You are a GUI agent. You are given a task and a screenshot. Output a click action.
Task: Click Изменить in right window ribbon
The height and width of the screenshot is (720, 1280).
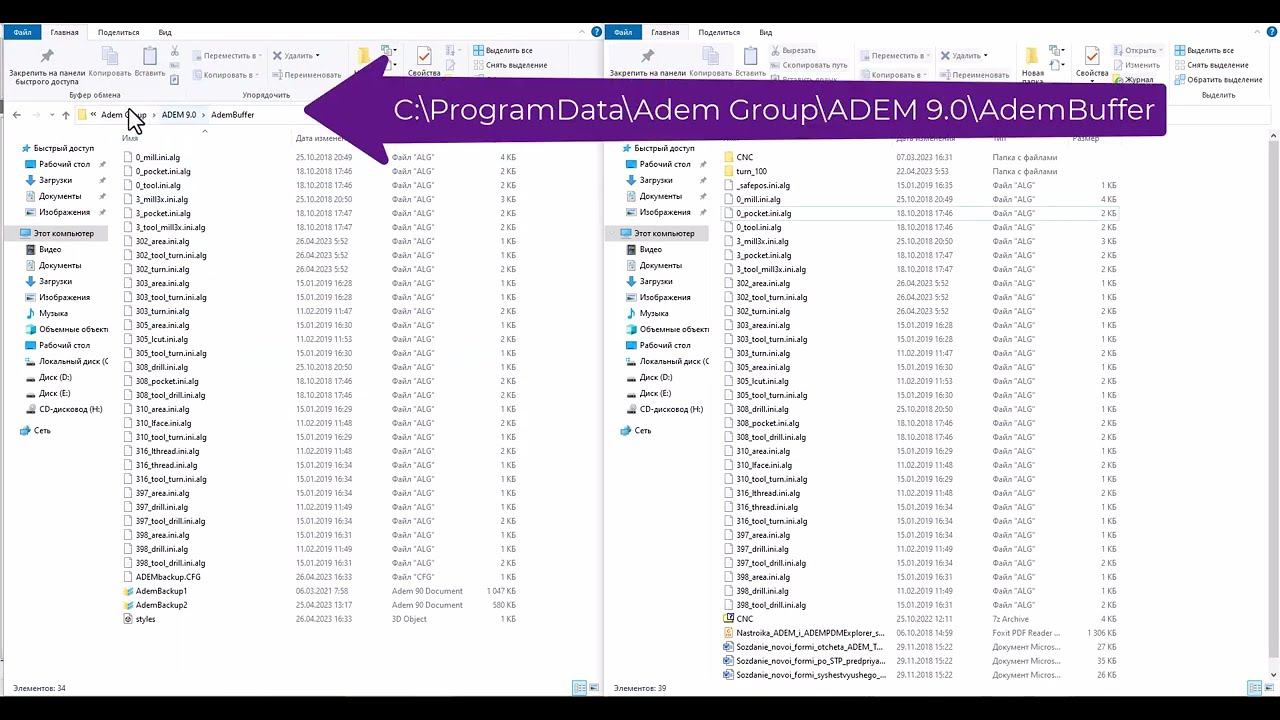[x=1135, y=65]
